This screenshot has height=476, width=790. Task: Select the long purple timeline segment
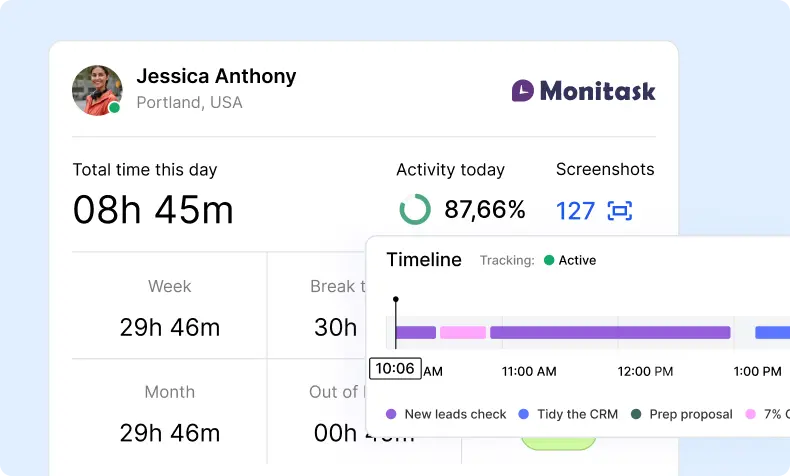(610, 332)
